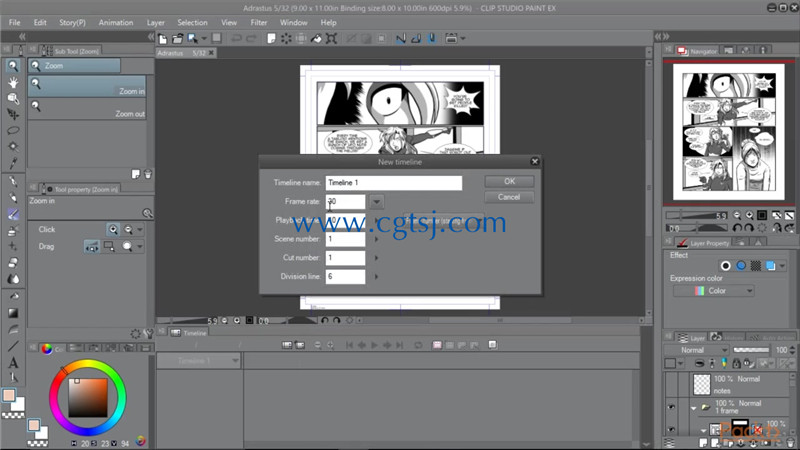Toggle snap to grid icon in toolbar
Viewport: 800px width, 450px height.
(x=432, y=38)
